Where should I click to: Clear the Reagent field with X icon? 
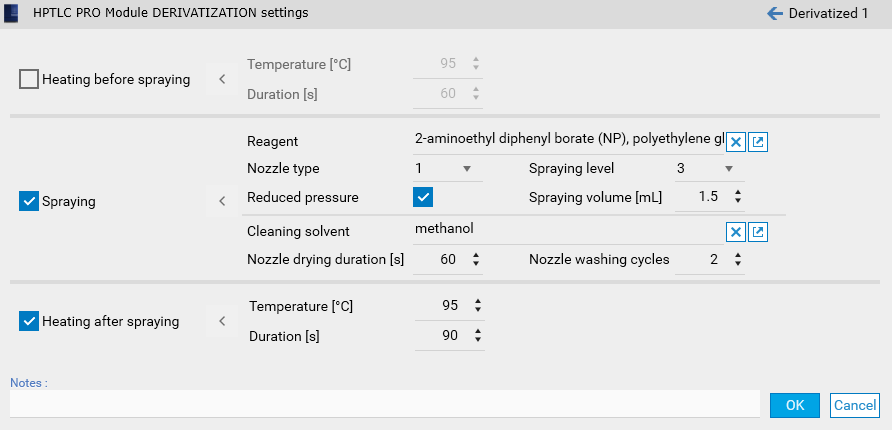click(735, 142)
